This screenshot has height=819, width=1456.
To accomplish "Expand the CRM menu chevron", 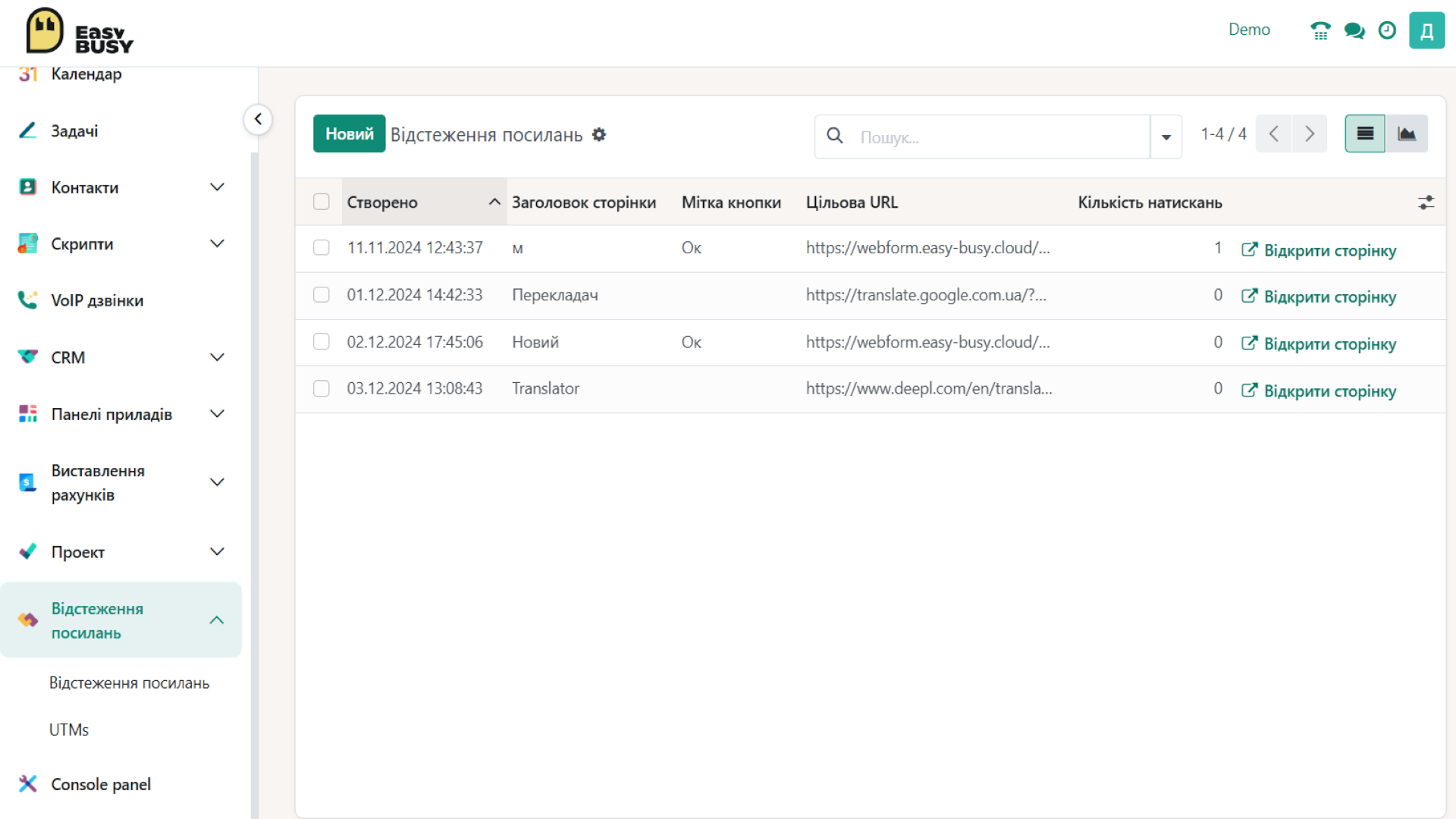I will [x=217, y=357].
